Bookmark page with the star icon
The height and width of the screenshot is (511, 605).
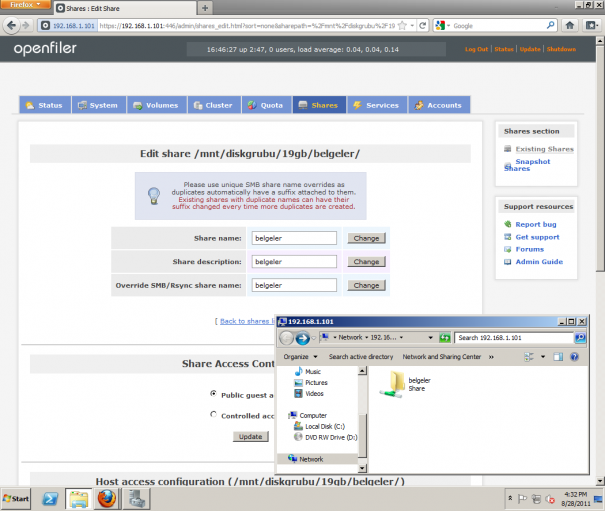click(x=402, y=25)
